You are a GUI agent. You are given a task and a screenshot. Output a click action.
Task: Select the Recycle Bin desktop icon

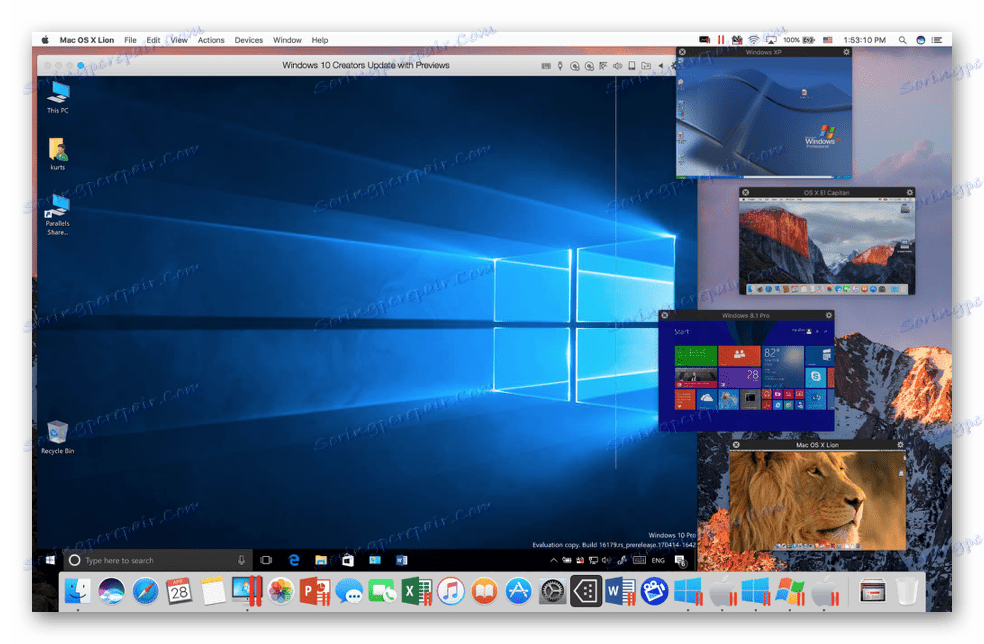(58, 437)
